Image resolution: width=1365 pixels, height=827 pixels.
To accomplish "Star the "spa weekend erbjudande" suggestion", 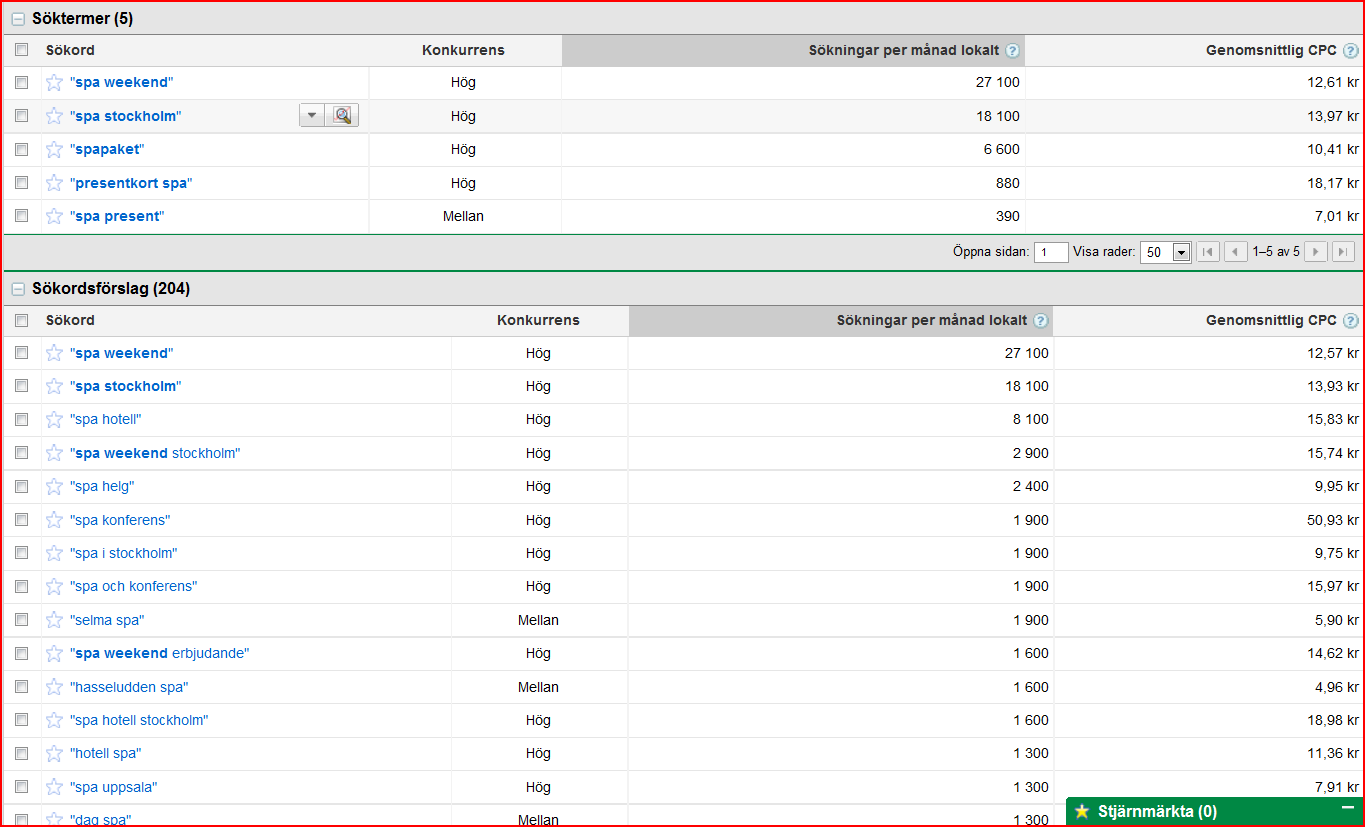I will point(54,653).
